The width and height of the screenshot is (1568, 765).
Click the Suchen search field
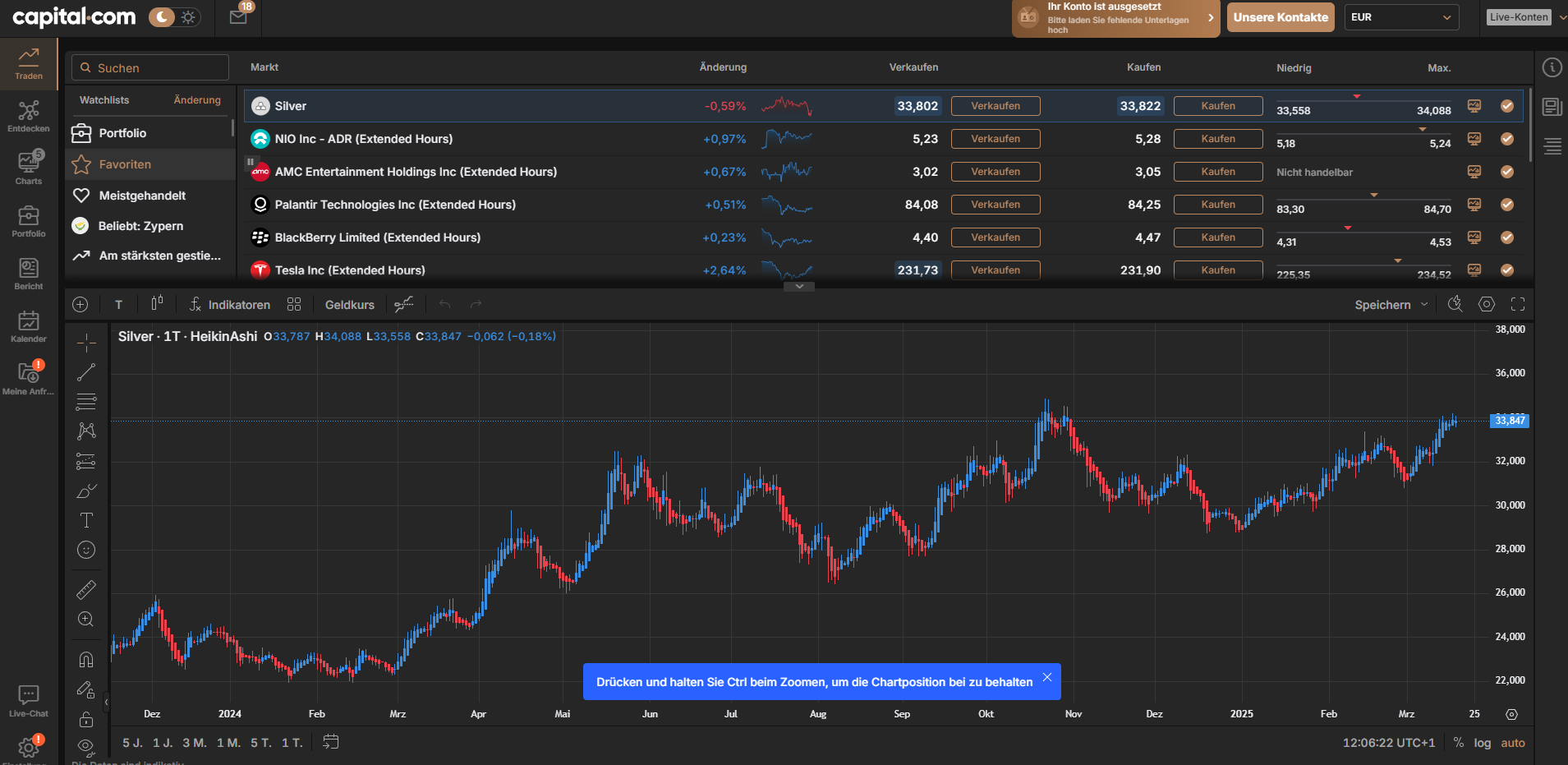[150, 68]
